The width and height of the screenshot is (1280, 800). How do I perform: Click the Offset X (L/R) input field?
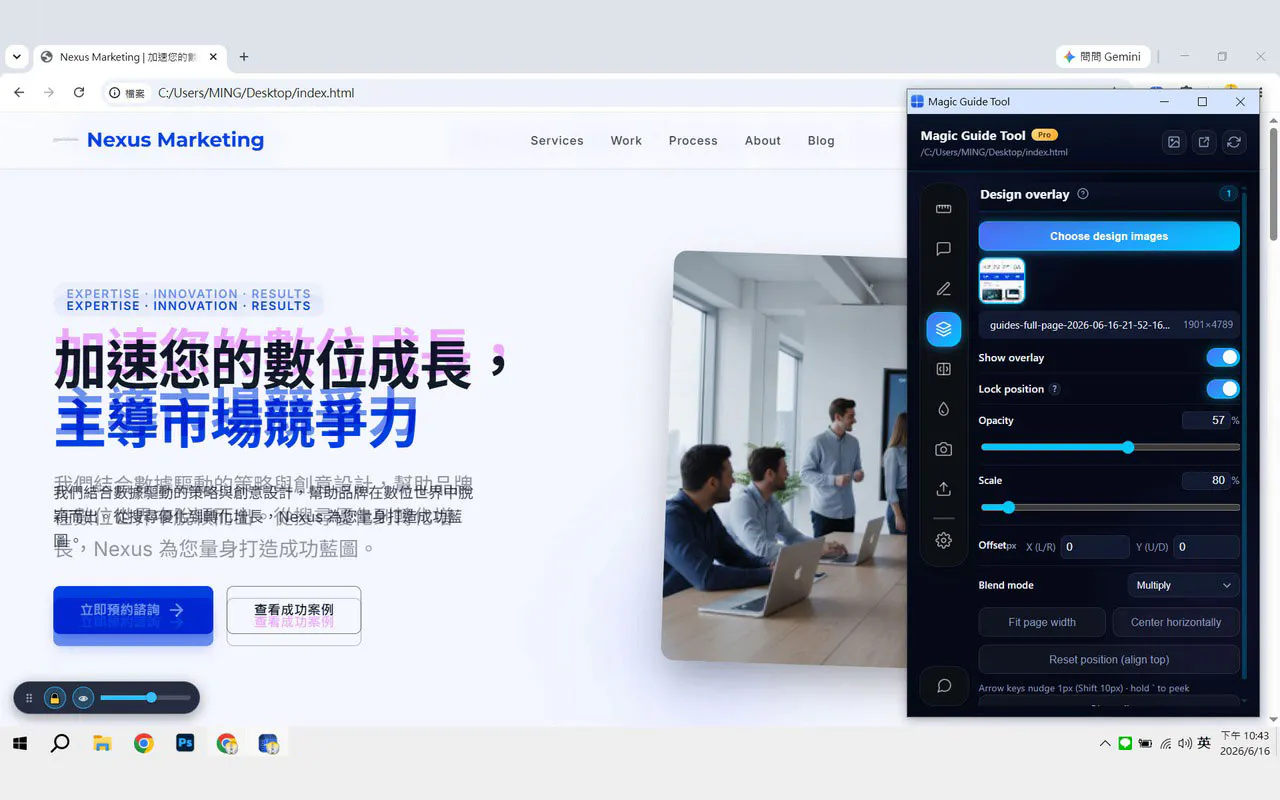pyautogui.click(x=1094, y=547)
